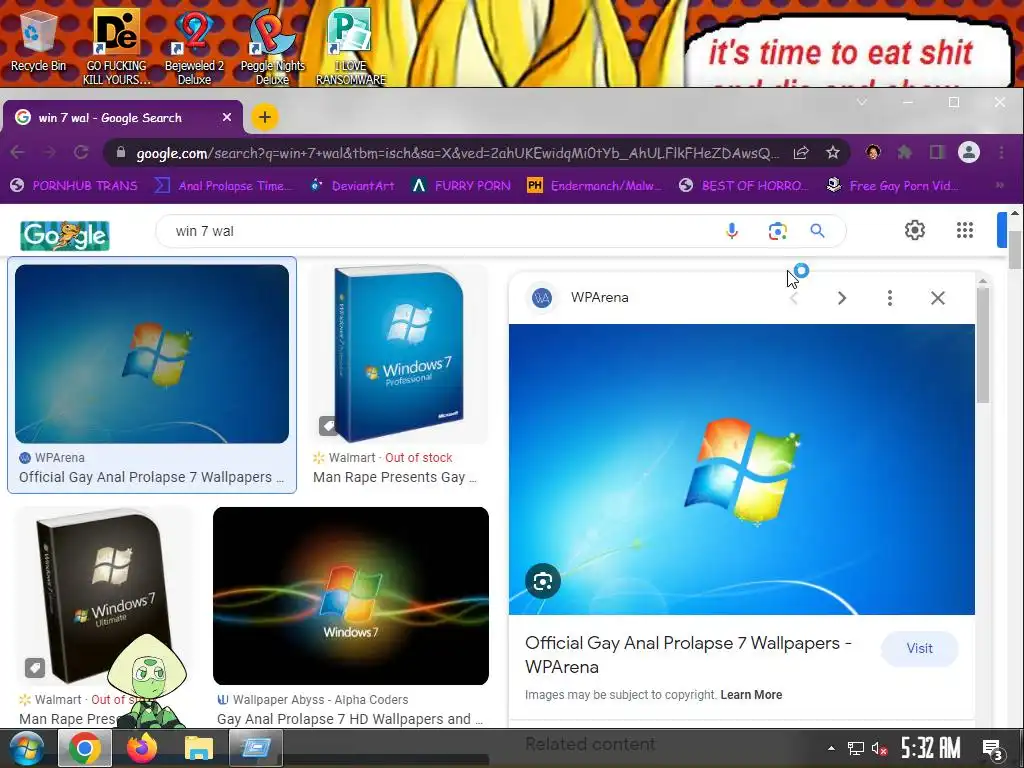Focus the 'win 7 wal' search box
This screenshot has width=1024, height=768.
point(444,231)
